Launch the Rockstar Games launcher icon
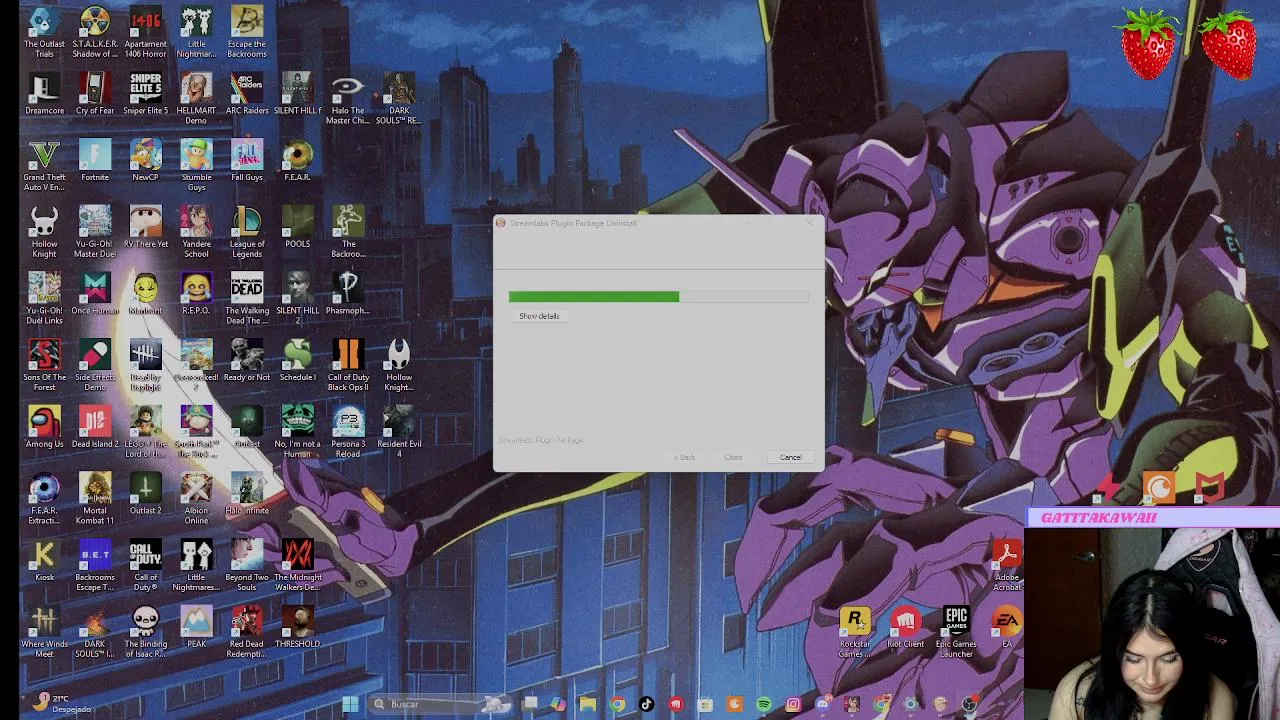The image size is (1280, 720). click(855, 633)
